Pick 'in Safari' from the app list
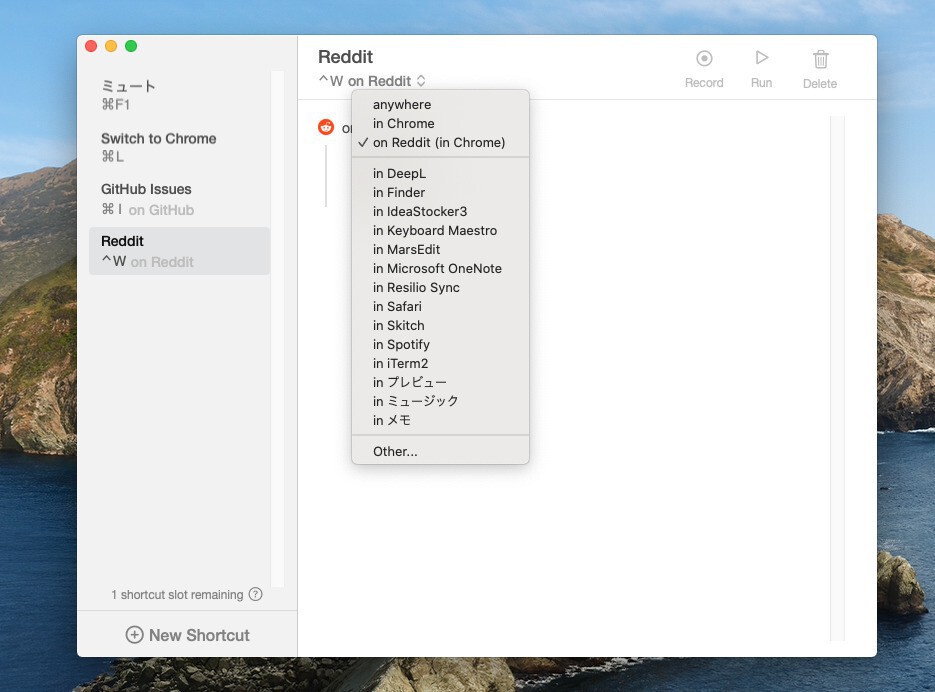This screenshot has height=692, width=935. pyautogui.click(x=397, y=307)
